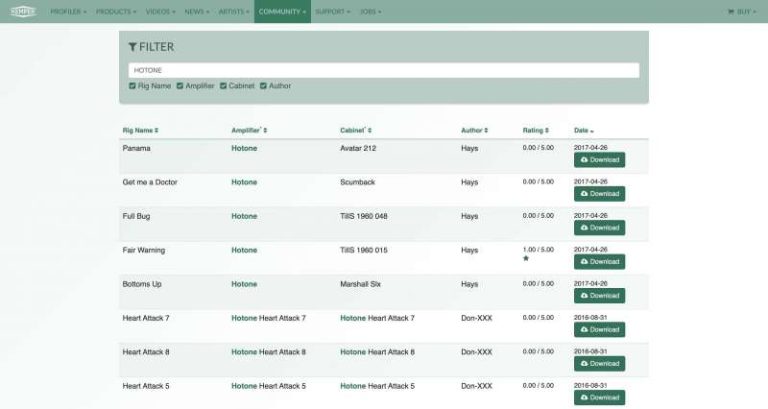Sort by Rating column arrows
The image size is (768, 409).
(548, 131)
